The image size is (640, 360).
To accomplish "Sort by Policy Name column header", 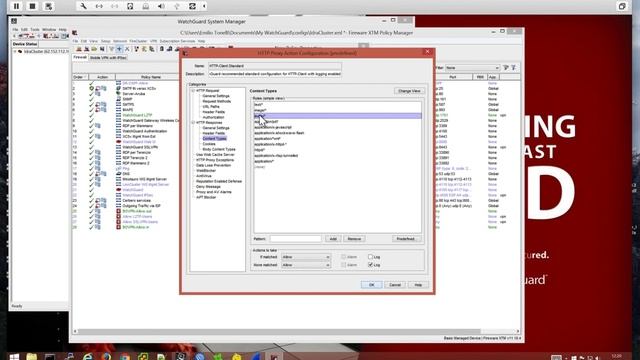I will 151,77.
